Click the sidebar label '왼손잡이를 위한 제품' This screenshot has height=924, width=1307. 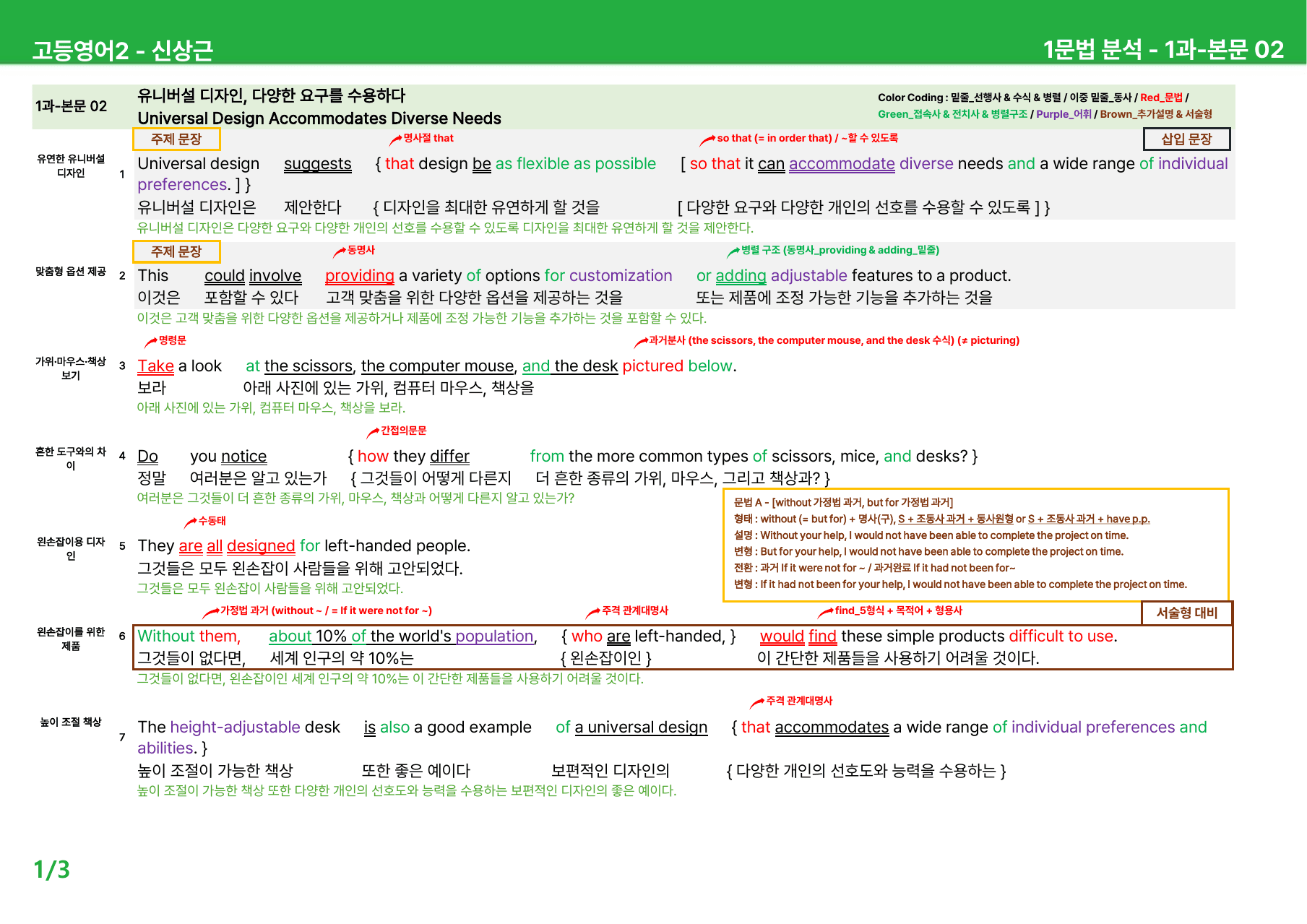click(x=71, y=639)
